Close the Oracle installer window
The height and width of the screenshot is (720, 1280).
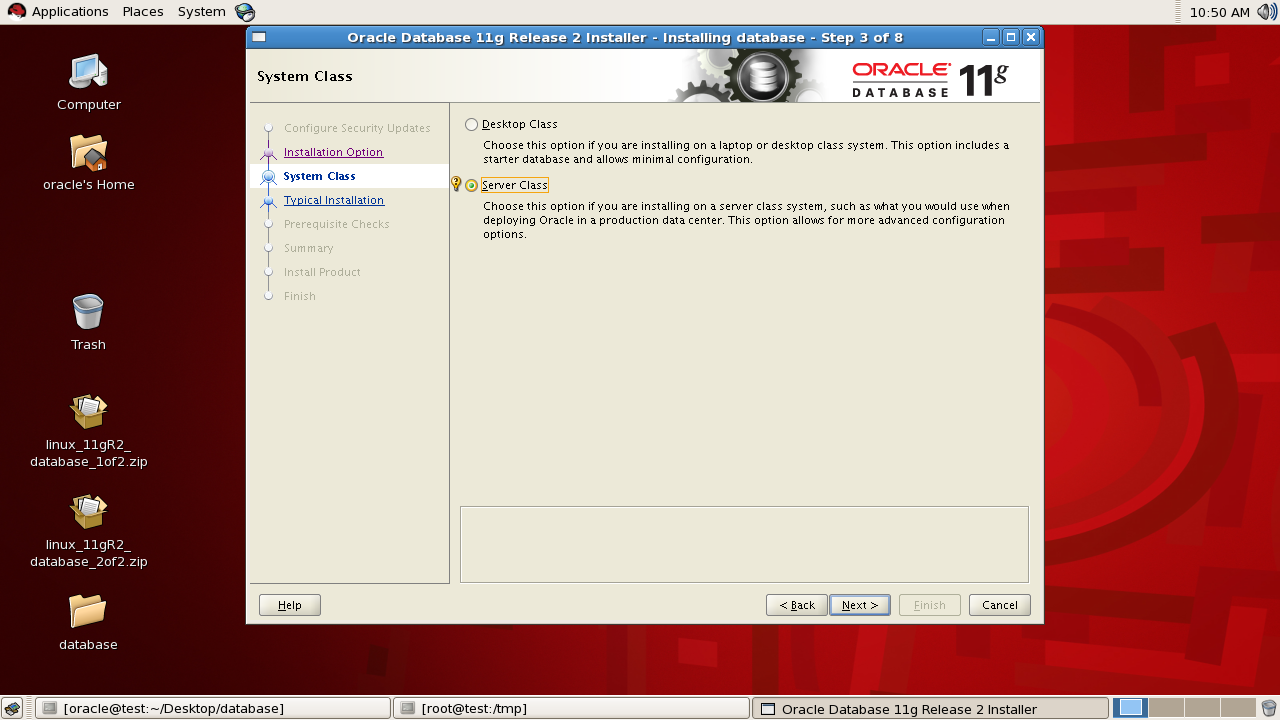(1031, 37)
